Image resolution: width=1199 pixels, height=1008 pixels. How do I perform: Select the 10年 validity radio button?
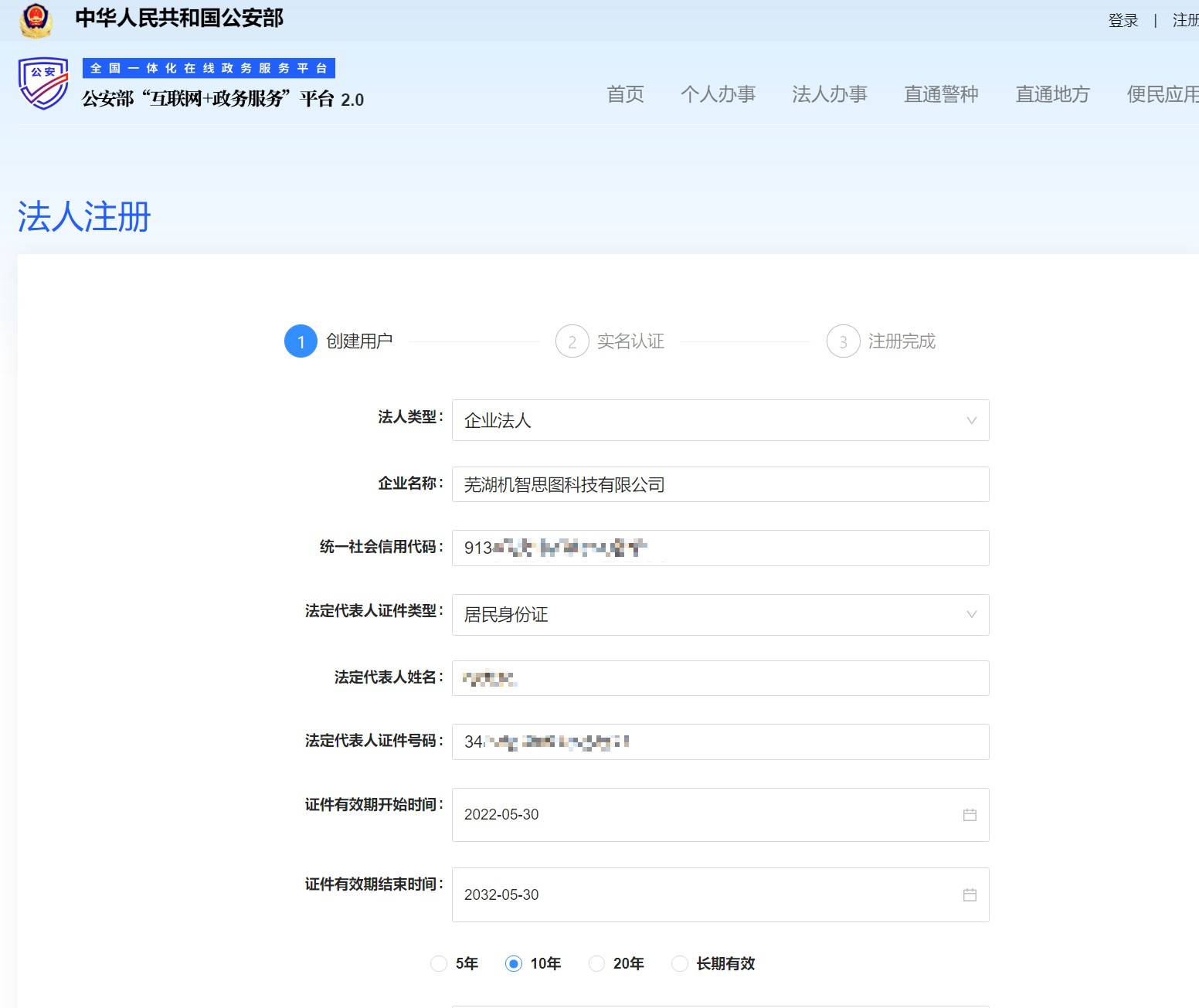tap(514, 963)
